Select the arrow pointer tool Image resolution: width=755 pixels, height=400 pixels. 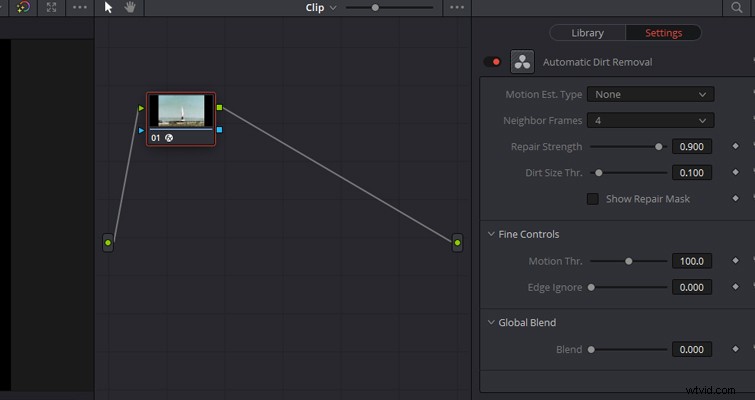(108, 7)
